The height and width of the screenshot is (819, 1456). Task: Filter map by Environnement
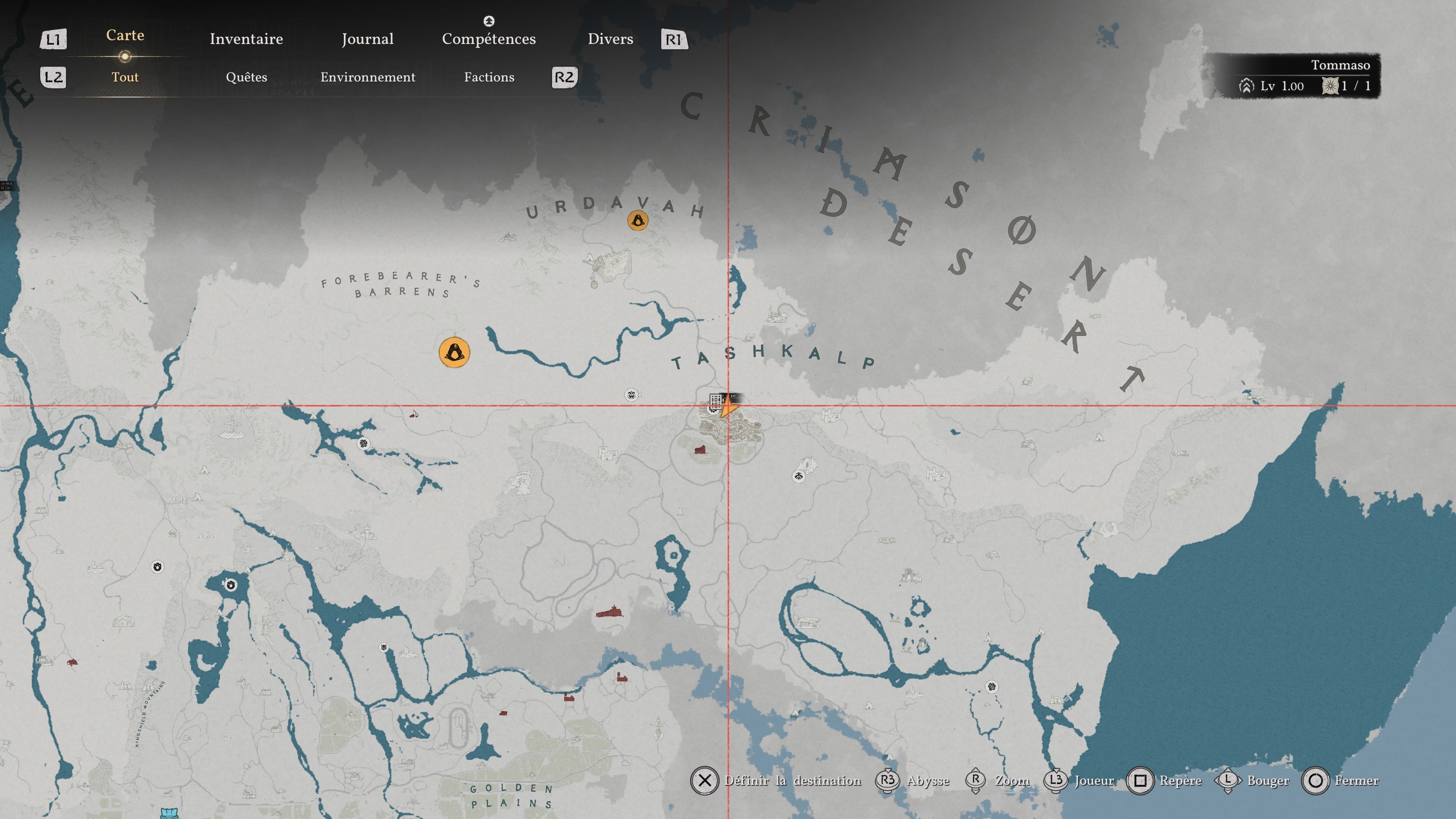click(368, 77)
